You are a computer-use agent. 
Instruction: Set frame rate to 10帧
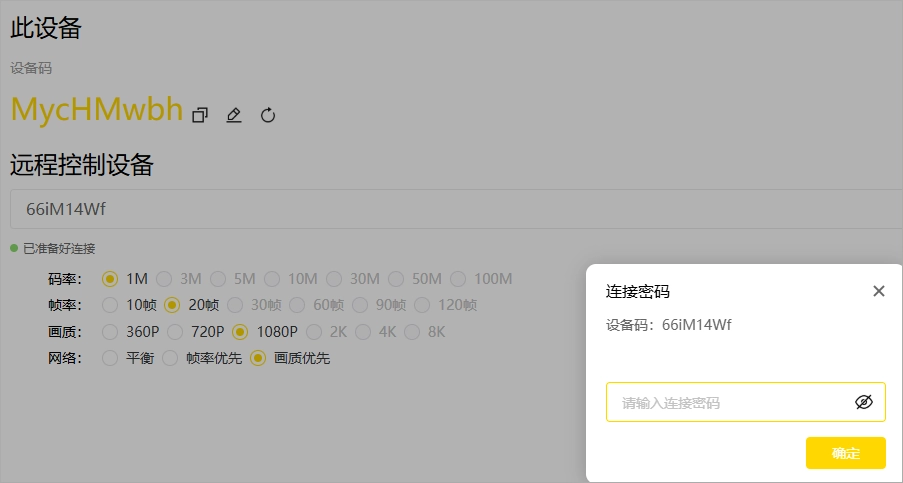tap(110, 305)
